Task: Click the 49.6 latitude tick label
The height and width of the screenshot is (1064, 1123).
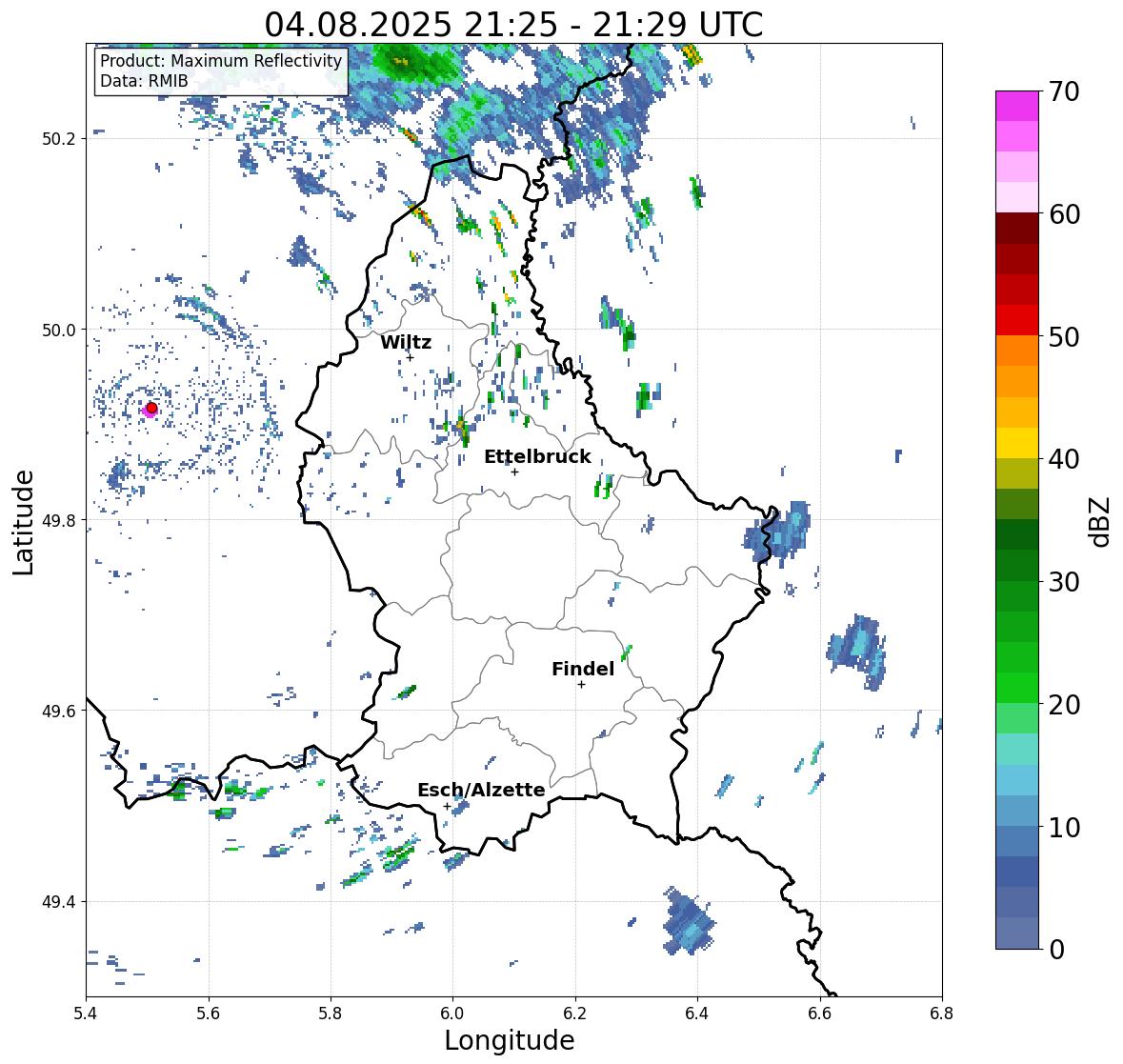Action: [x=59, y=711]
